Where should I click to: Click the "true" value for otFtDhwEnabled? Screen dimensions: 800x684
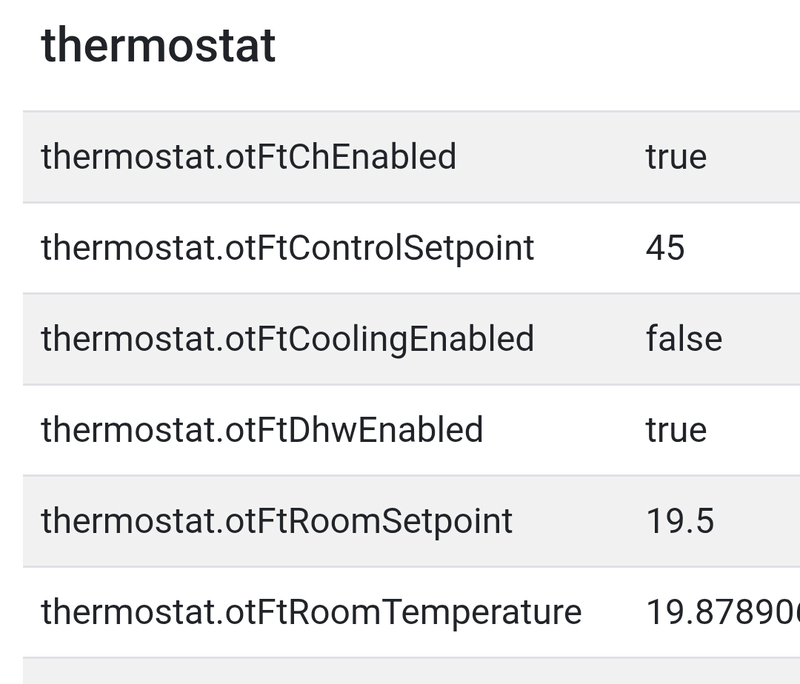(x=676, y=430)
